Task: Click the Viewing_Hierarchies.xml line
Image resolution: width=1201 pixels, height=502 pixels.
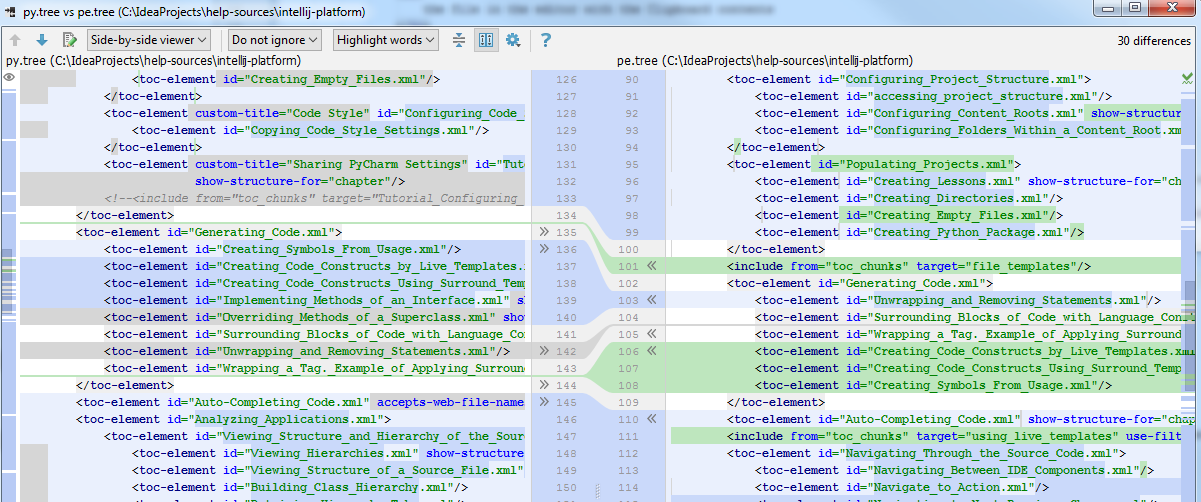Action: tap(328, 453)
